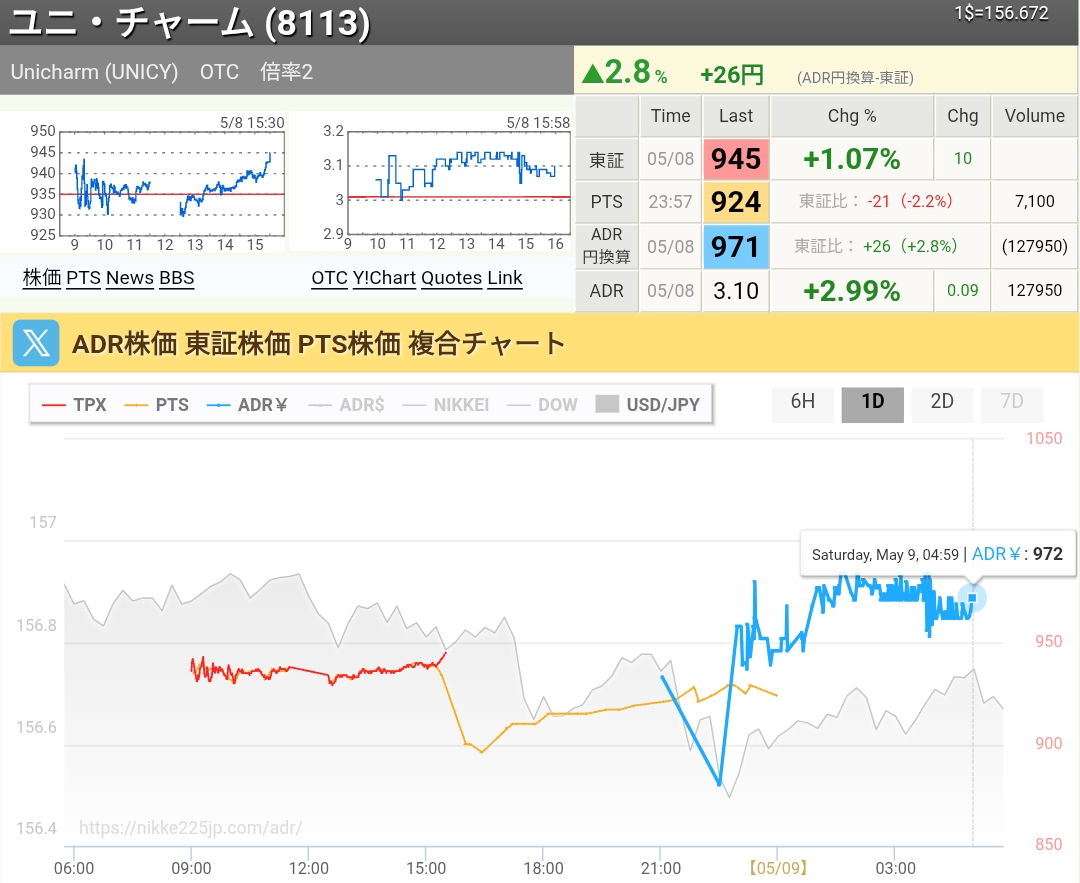The image size is (1080, 883).
Task: Click the ADR last price 3.10
Action: [736, 291]
